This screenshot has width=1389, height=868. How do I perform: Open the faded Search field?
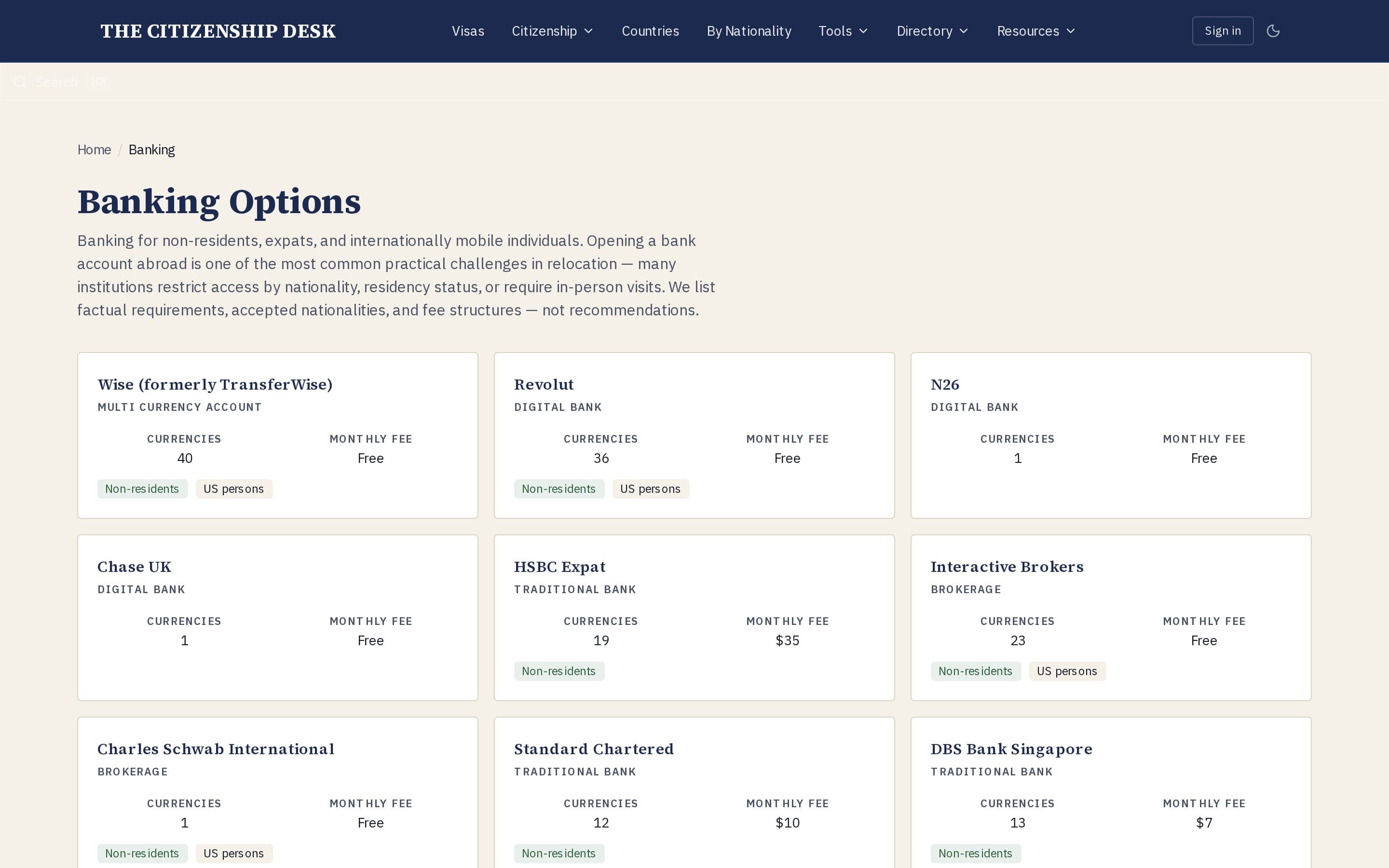[x=694, y=82]
